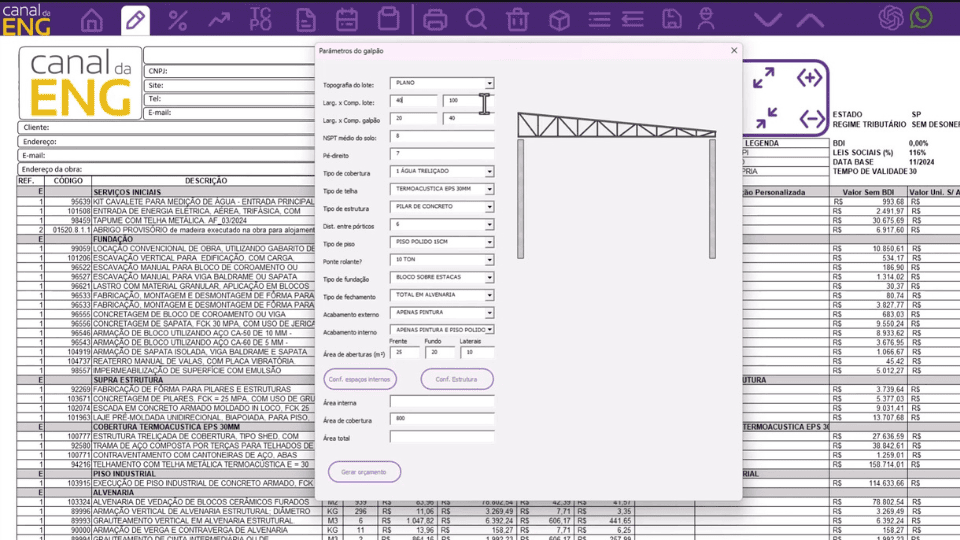Click lot length field showing 100
The height and width of the screenshot is (540, 960).
coord(468,100)
